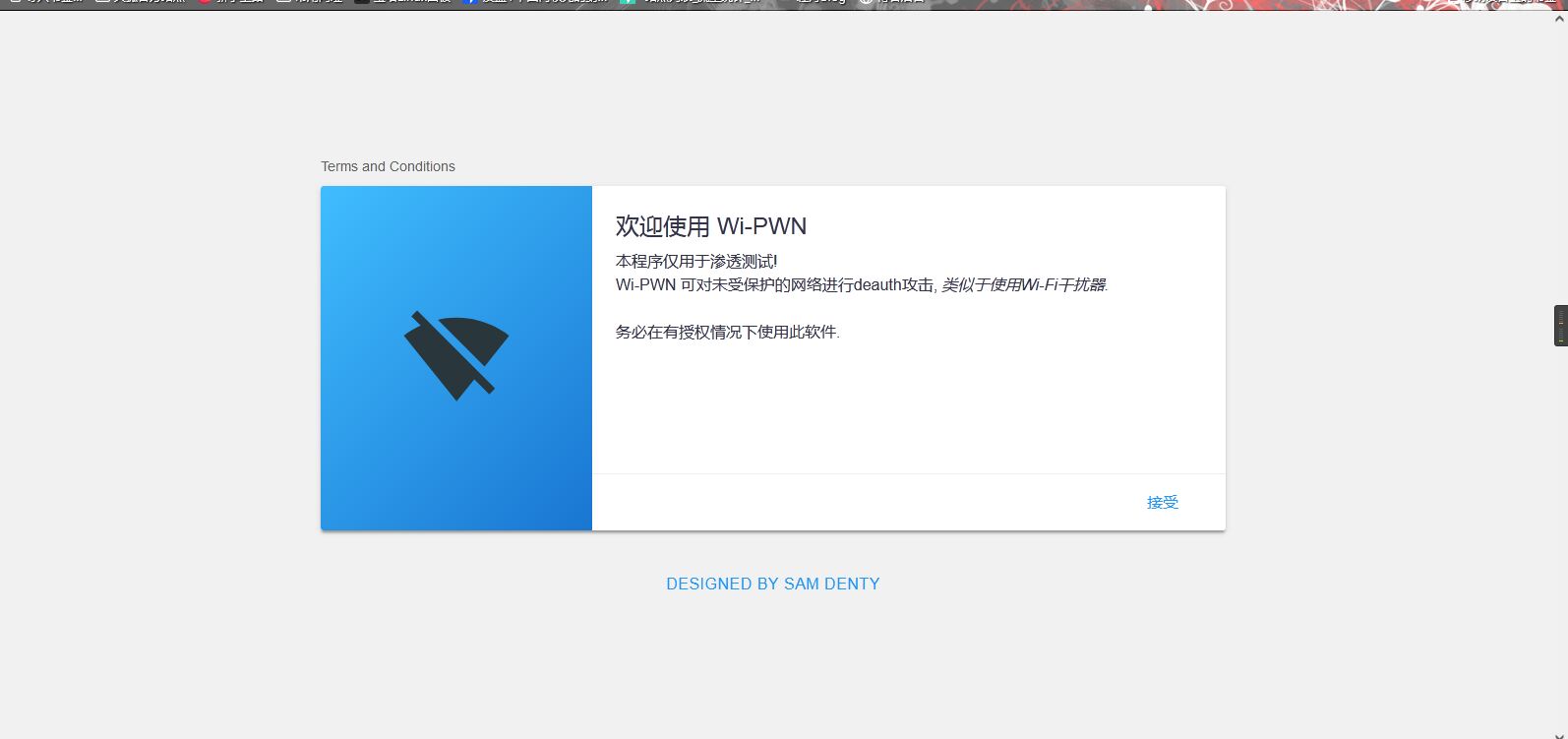The height and width of the screenshot is (739, 1568).
Task: Click the 欢迎使用 Wi-PWN heading
Action: (x=710, y=226)
